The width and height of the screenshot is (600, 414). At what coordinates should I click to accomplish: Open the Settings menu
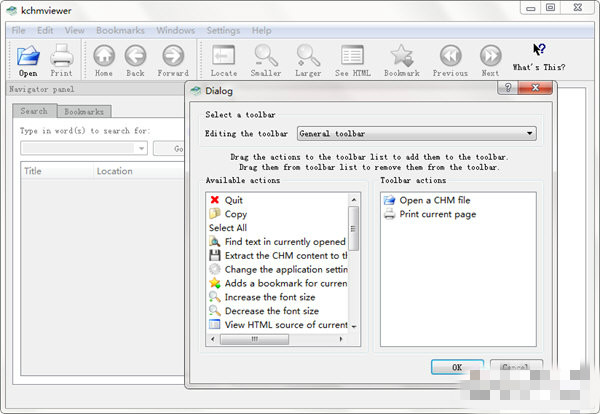[223, 30]
